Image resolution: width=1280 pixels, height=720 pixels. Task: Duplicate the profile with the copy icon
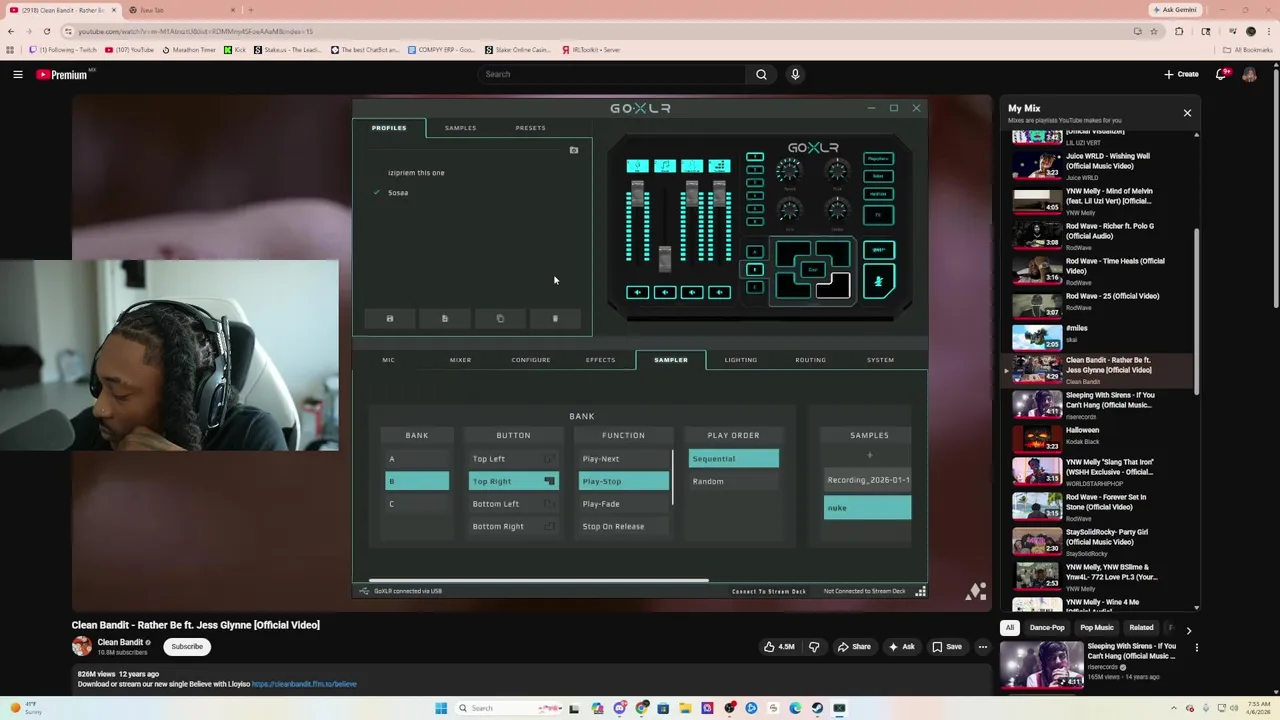(x=500, y=318)
